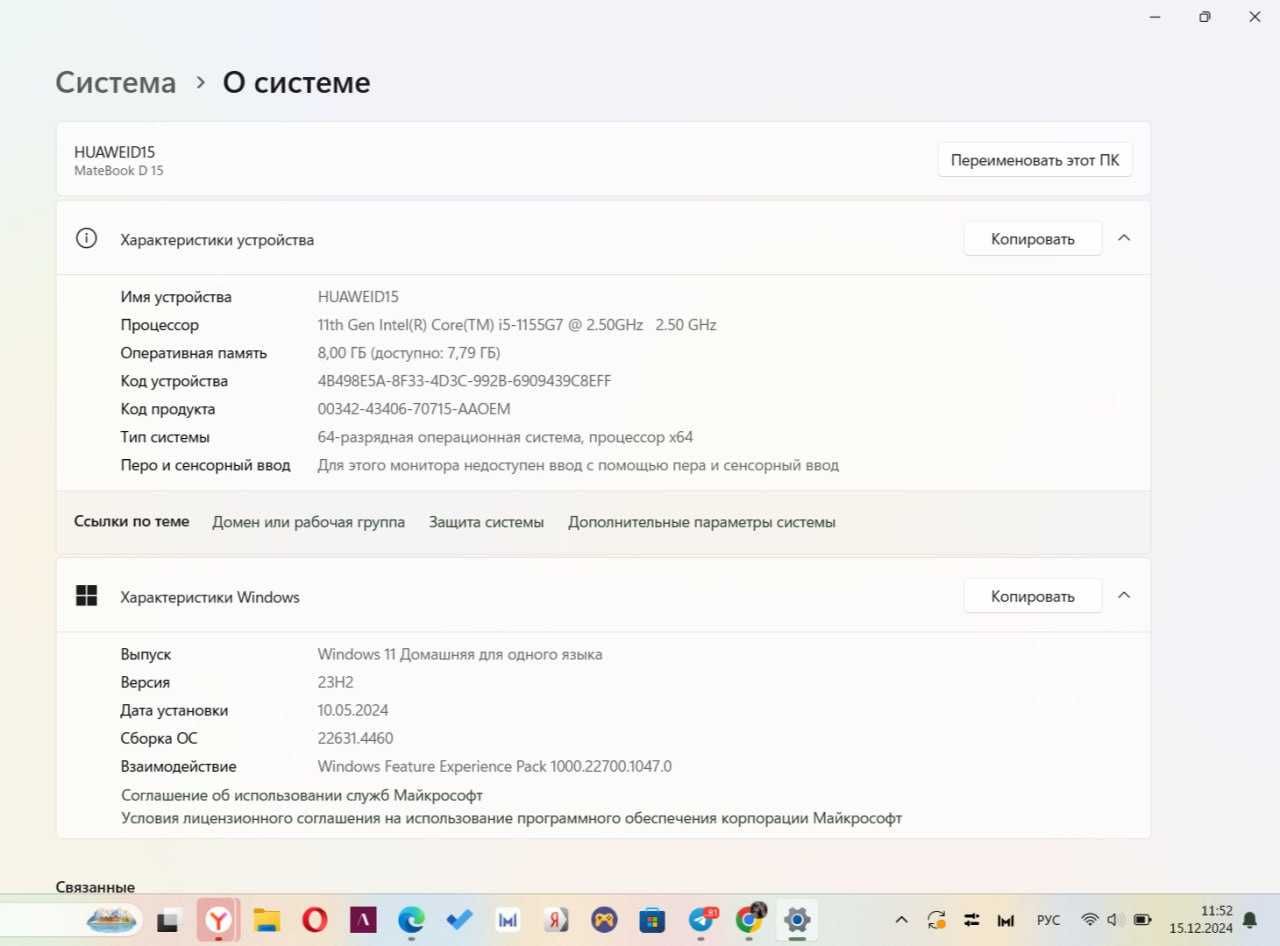Collapse the Характеристики Windows section
Screen dimensions: 1280x946
click(x=1124, y=595)
